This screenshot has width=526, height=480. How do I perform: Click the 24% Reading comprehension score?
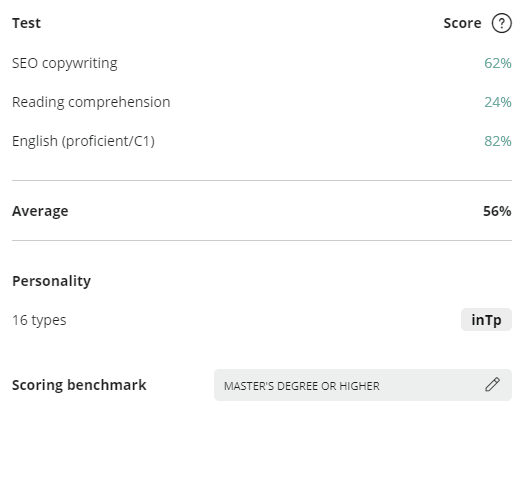(497, 102)
